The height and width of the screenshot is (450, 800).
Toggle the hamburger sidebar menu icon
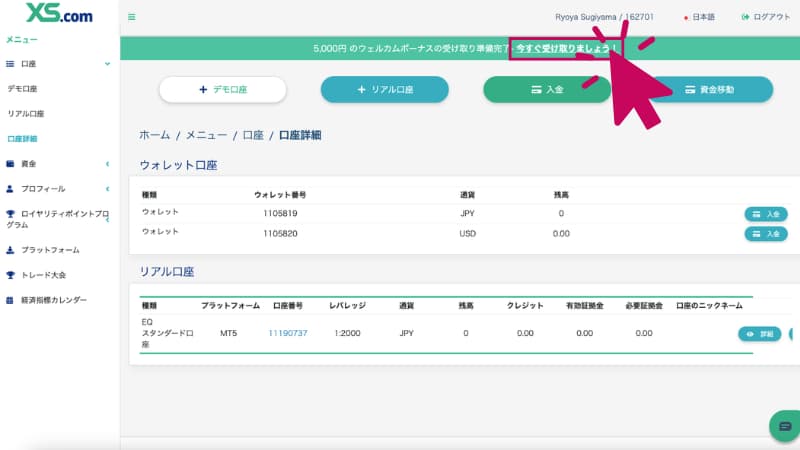pos(132,17)
